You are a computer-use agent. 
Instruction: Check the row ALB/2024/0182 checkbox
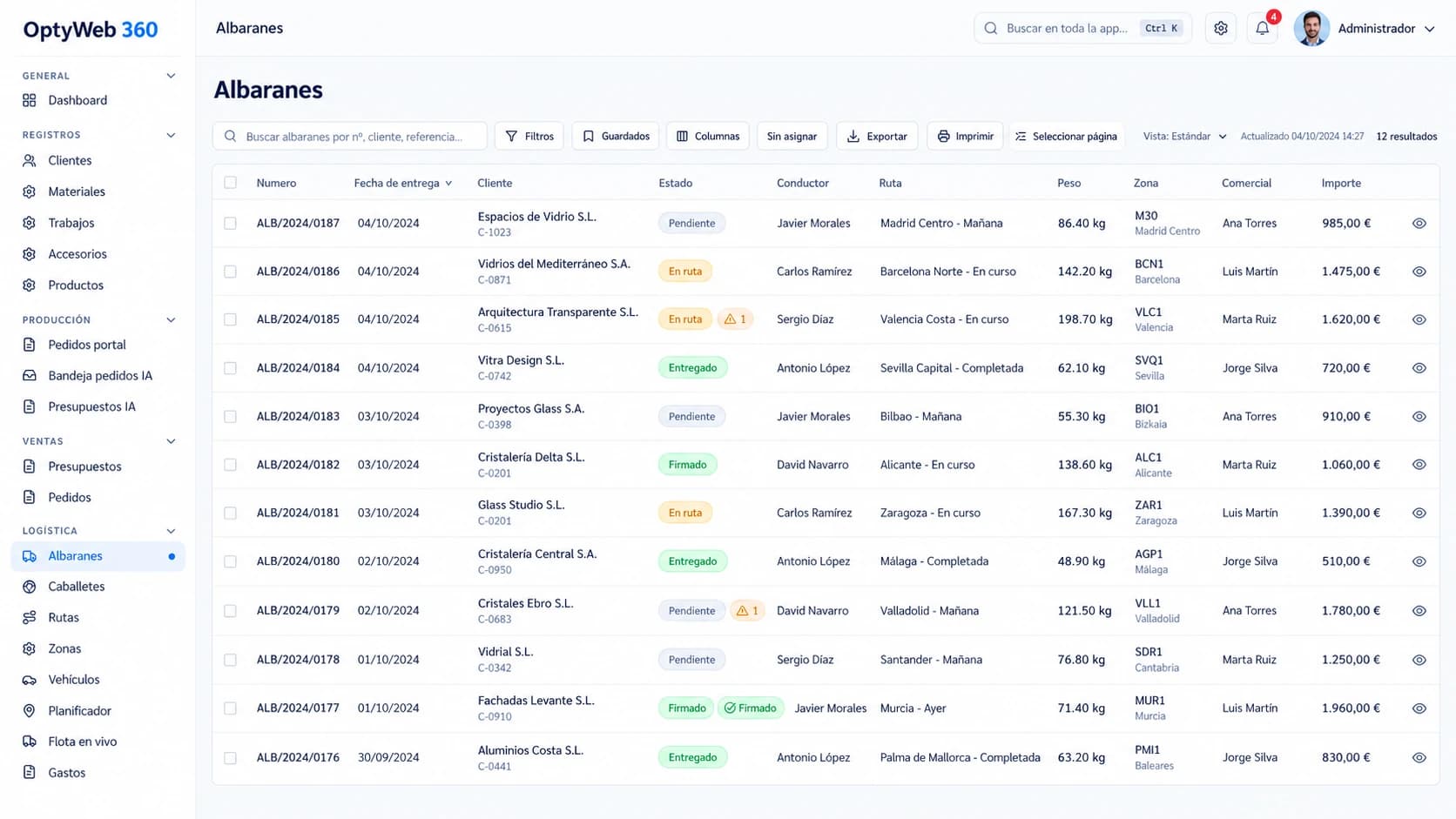(x=230, y=465)
